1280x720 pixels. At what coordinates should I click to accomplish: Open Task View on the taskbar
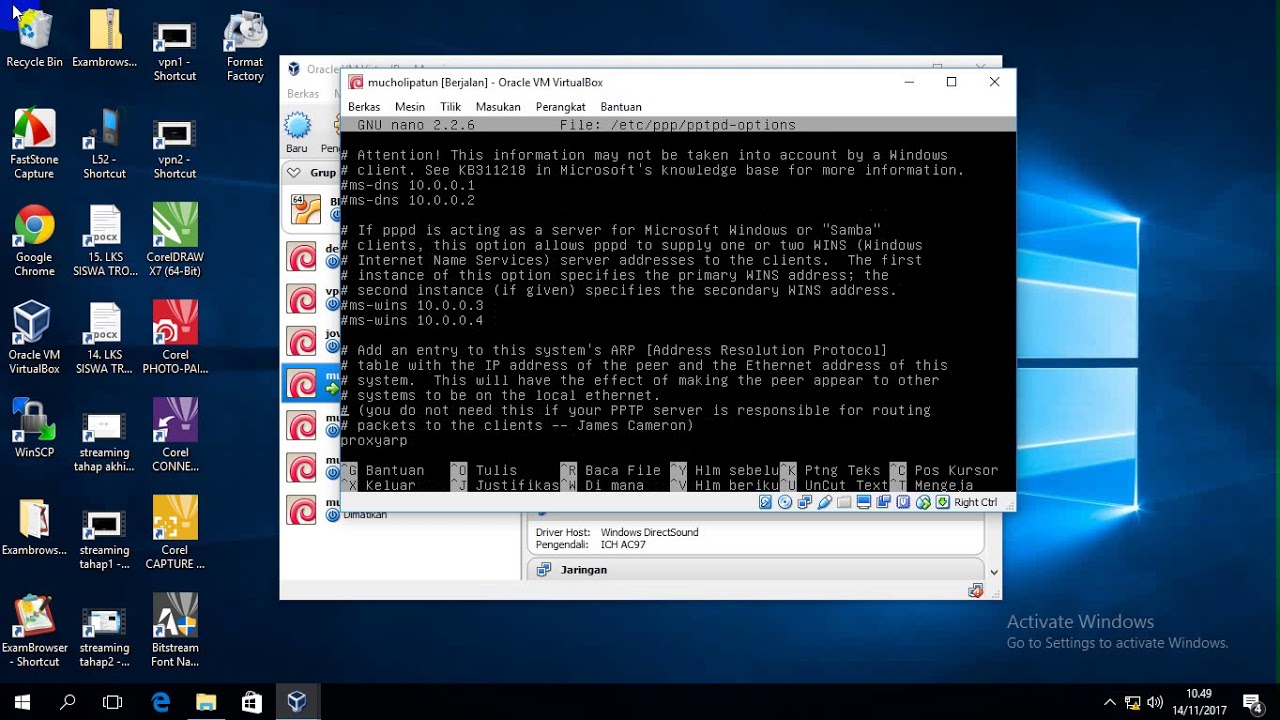(113, 702)
